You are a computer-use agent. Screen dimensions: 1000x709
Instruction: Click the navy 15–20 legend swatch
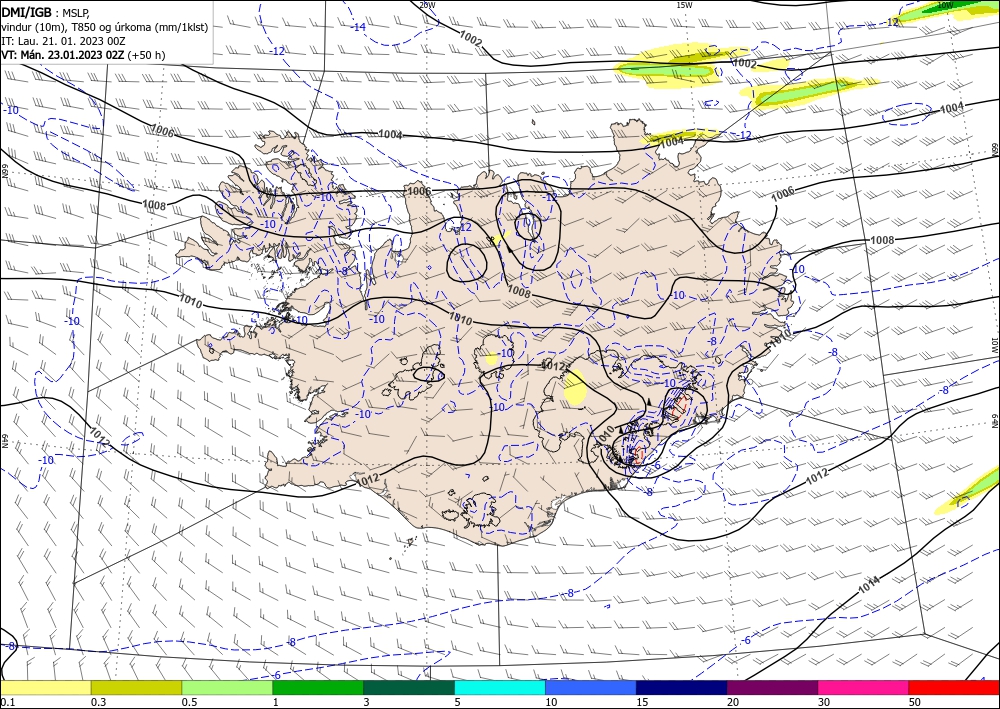tap(682, 687)
